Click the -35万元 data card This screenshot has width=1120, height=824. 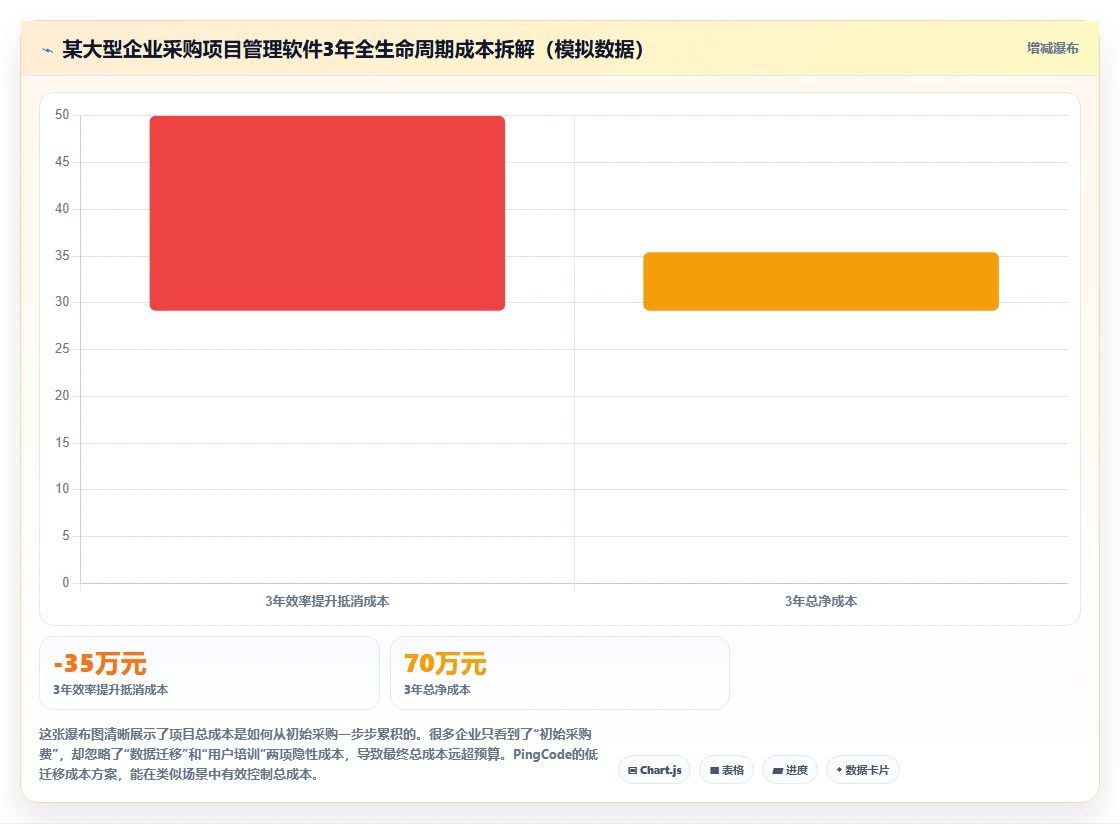(x=209, y=673)
